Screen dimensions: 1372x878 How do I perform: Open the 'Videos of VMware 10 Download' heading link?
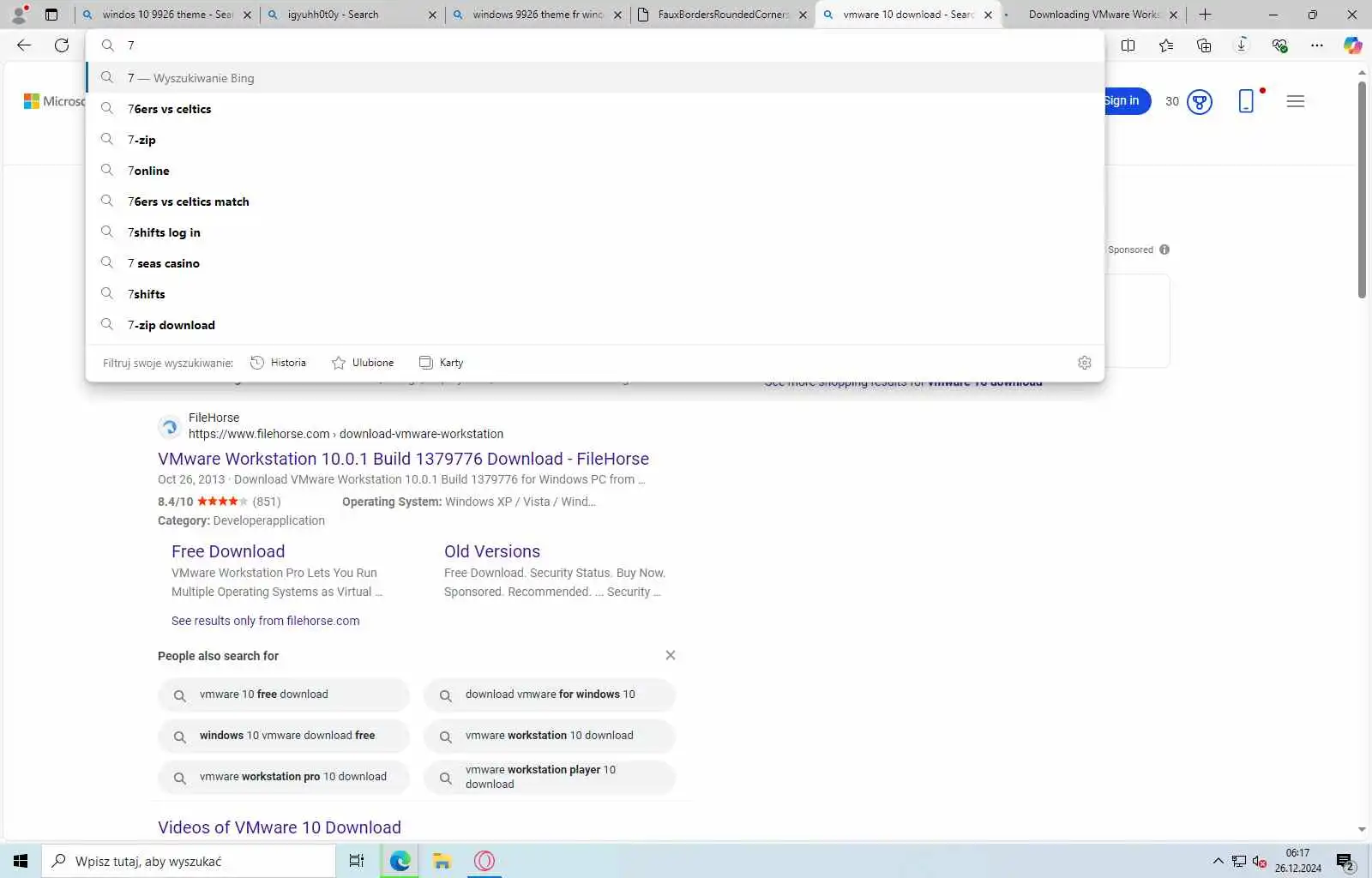[280, 827]
